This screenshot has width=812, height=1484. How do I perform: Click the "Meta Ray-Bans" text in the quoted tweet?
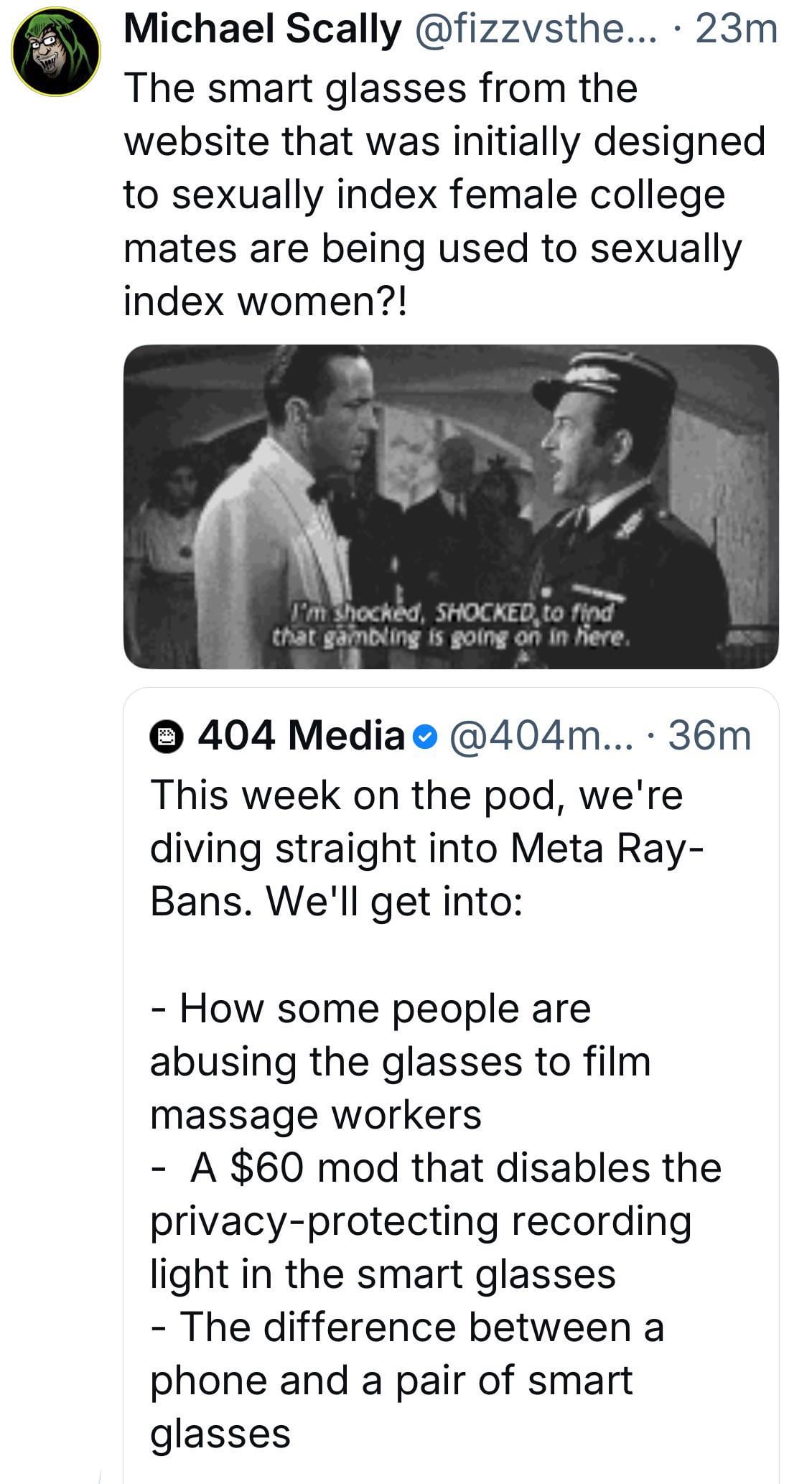pyautogui.click(x=603, y=849)
